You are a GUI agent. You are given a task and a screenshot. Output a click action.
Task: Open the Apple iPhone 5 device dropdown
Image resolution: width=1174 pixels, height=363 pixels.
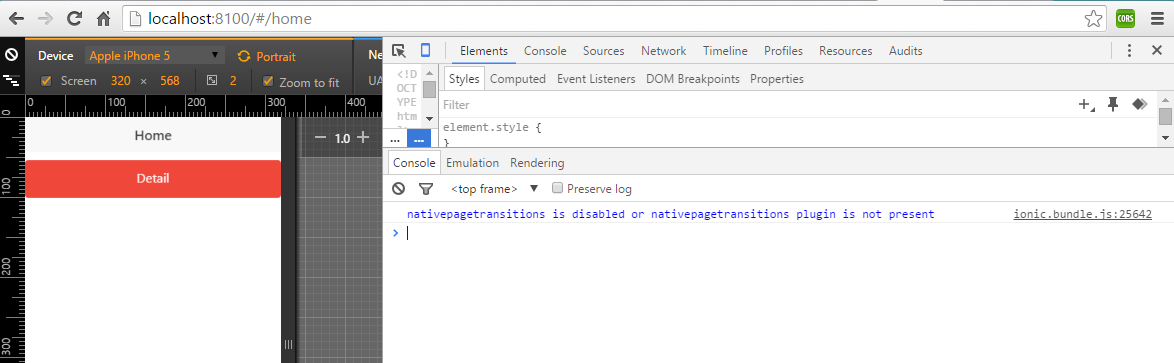click(155, 55)
